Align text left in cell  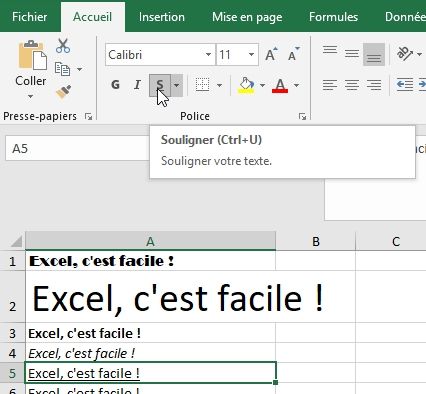pyautogui.click(x=330, y=85)
